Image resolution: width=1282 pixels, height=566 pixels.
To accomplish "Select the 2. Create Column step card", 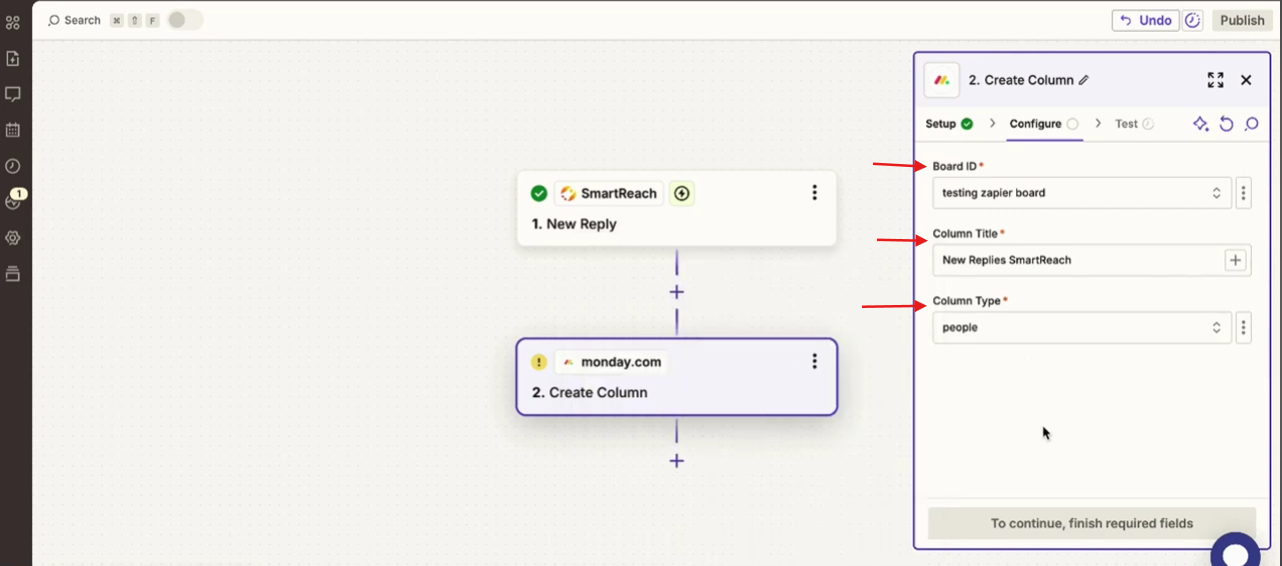I will tap(677, 377).
